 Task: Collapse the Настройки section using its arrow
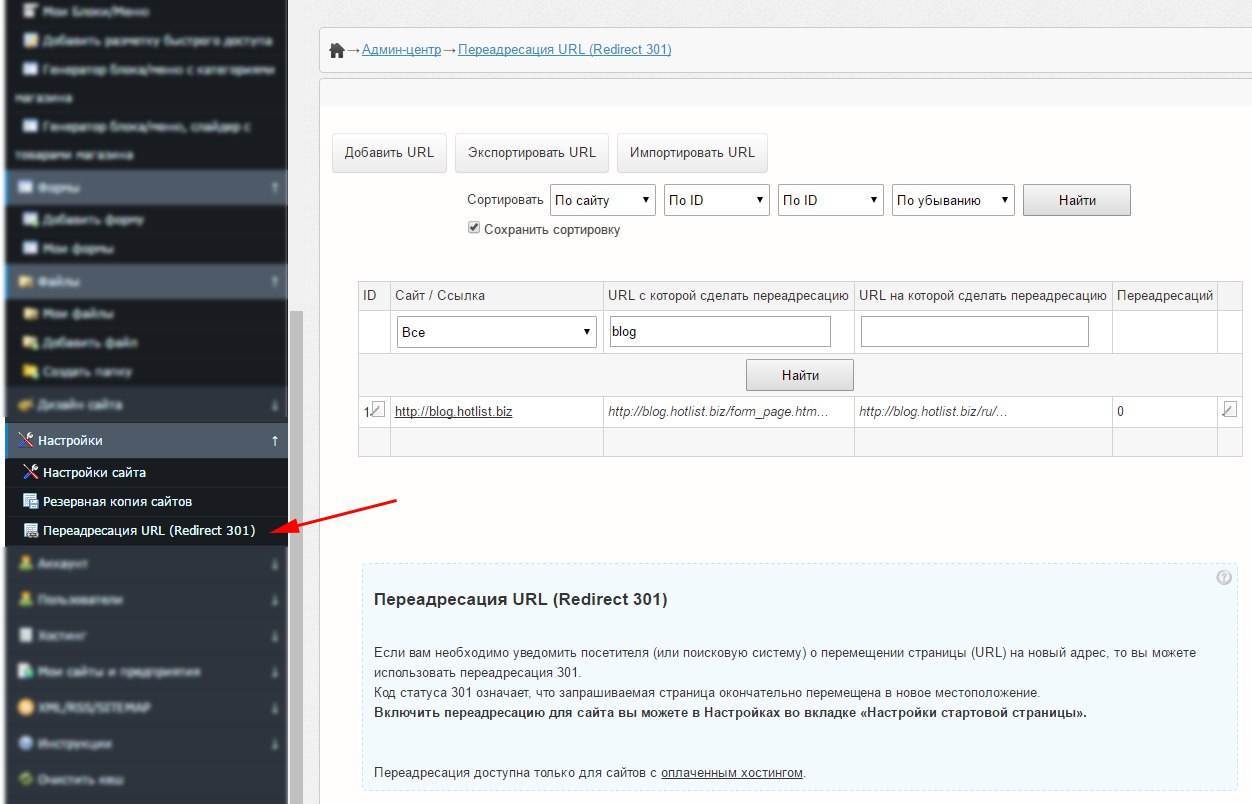[274, 440]
